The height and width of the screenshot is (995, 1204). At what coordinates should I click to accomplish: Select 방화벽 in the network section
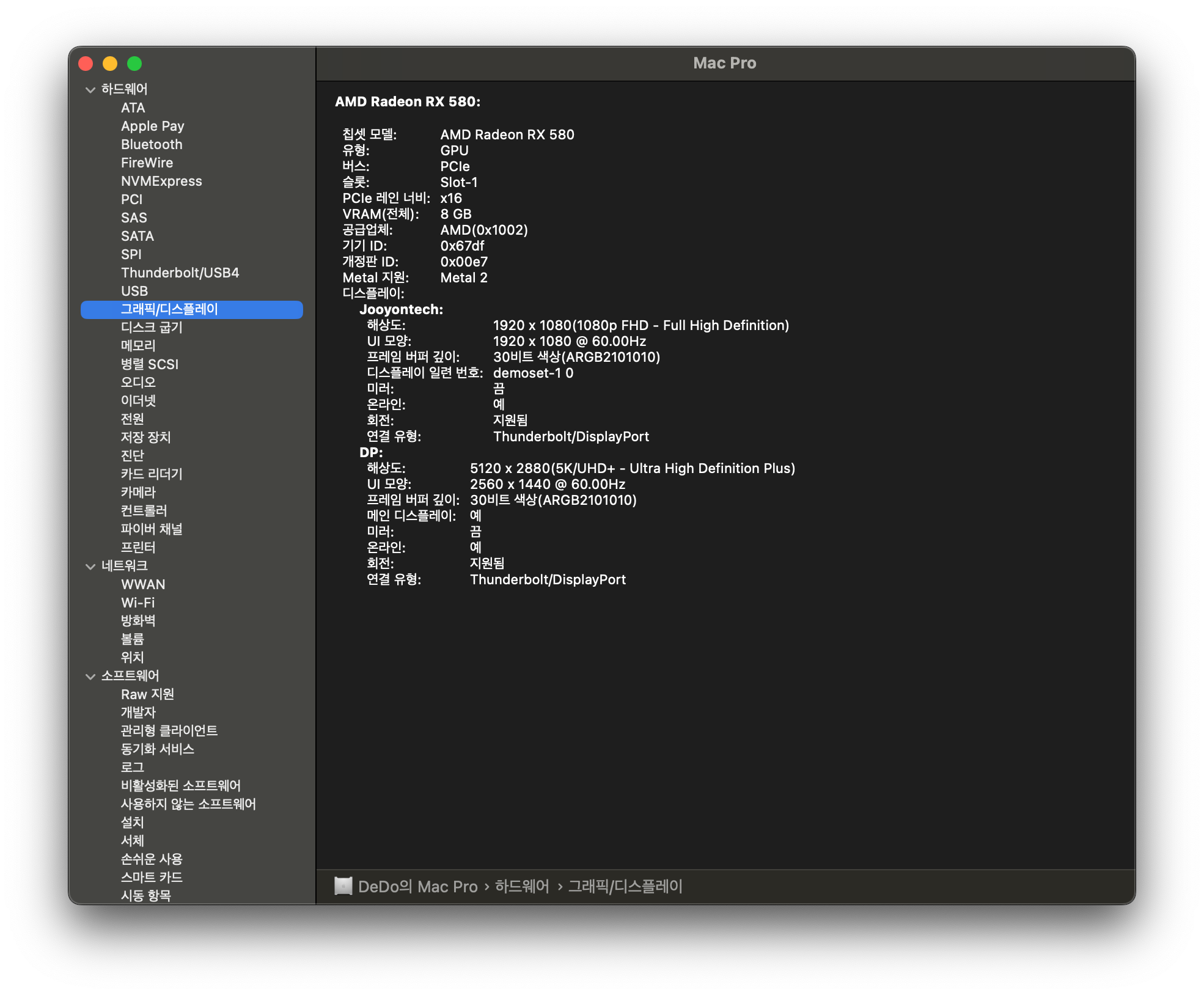click(138, 621)
